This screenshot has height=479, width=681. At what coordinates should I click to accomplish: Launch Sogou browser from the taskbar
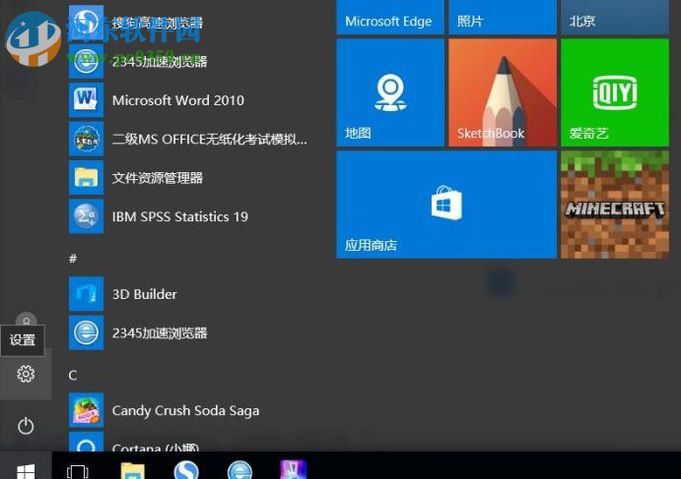[186, 470]
